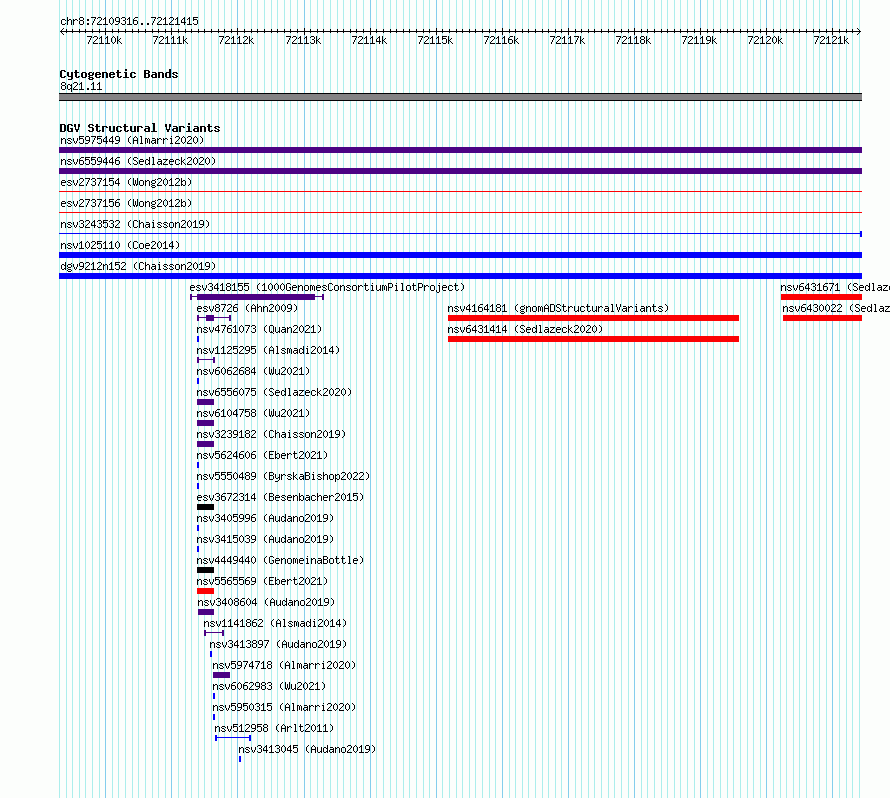The height and width of the screenshot is (798, 890).
Task: Select nsv6104758 (Wu2021) variant
Action: [253, 413]
